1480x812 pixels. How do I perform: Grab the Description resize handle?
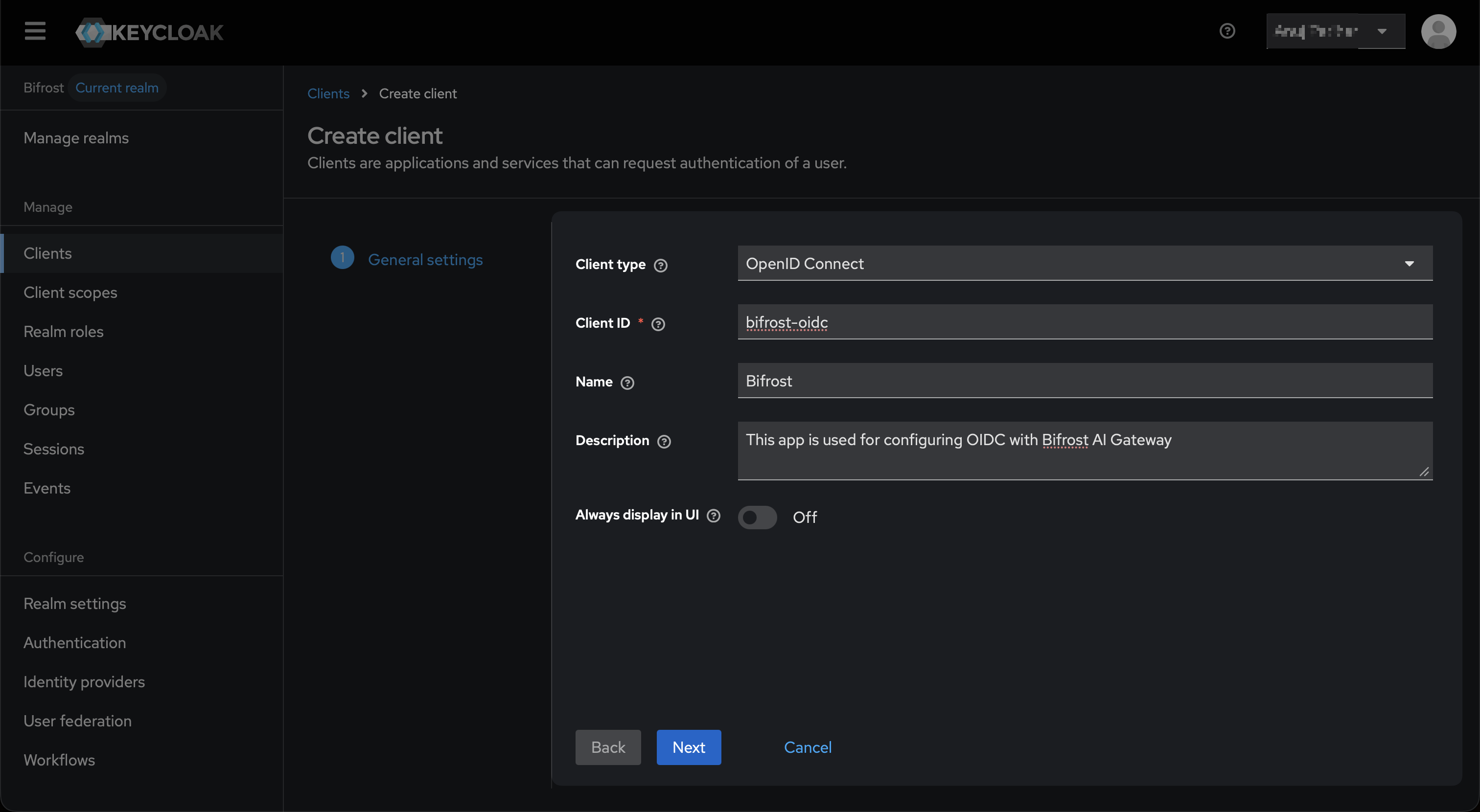(x=1424, y=472)
